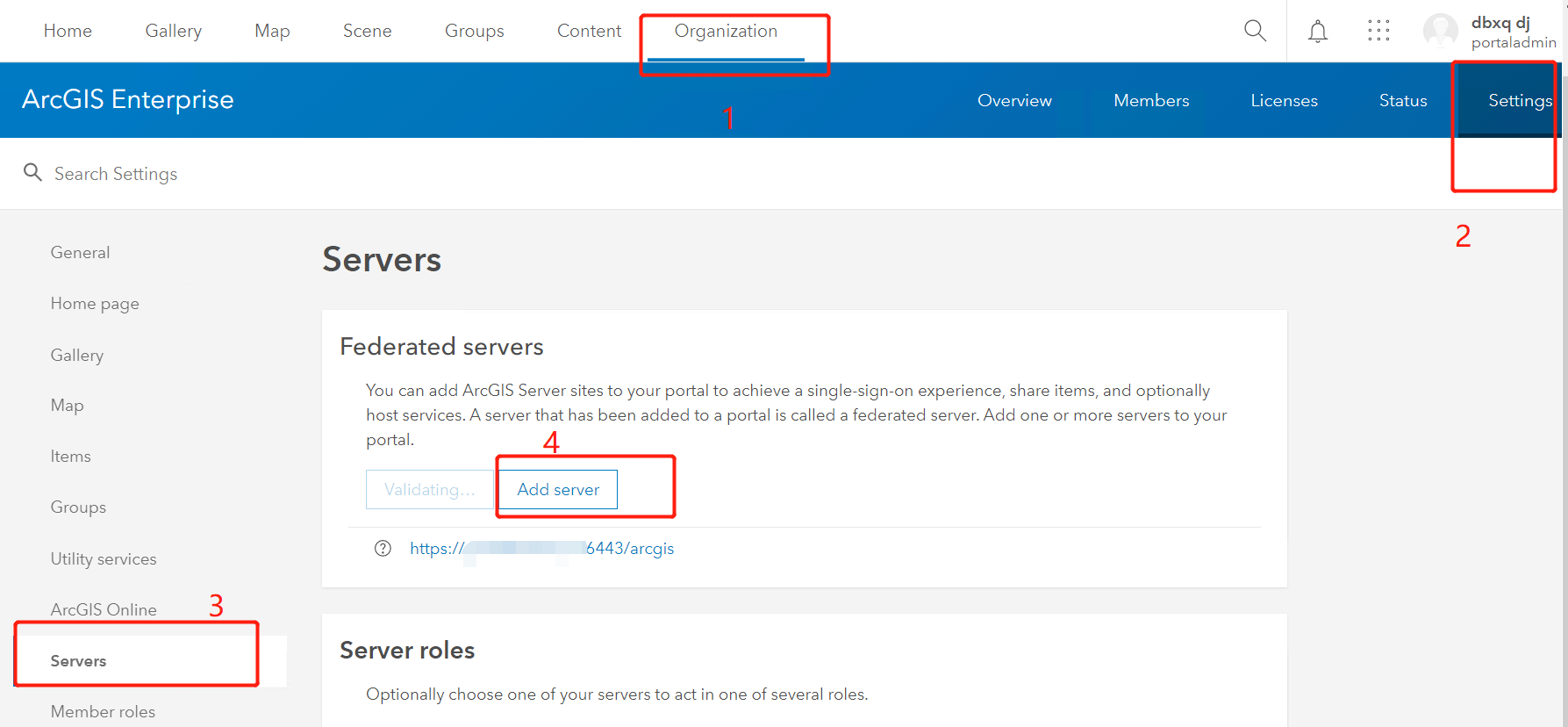Click the user profile avatar icon

tap(1441, 31)
